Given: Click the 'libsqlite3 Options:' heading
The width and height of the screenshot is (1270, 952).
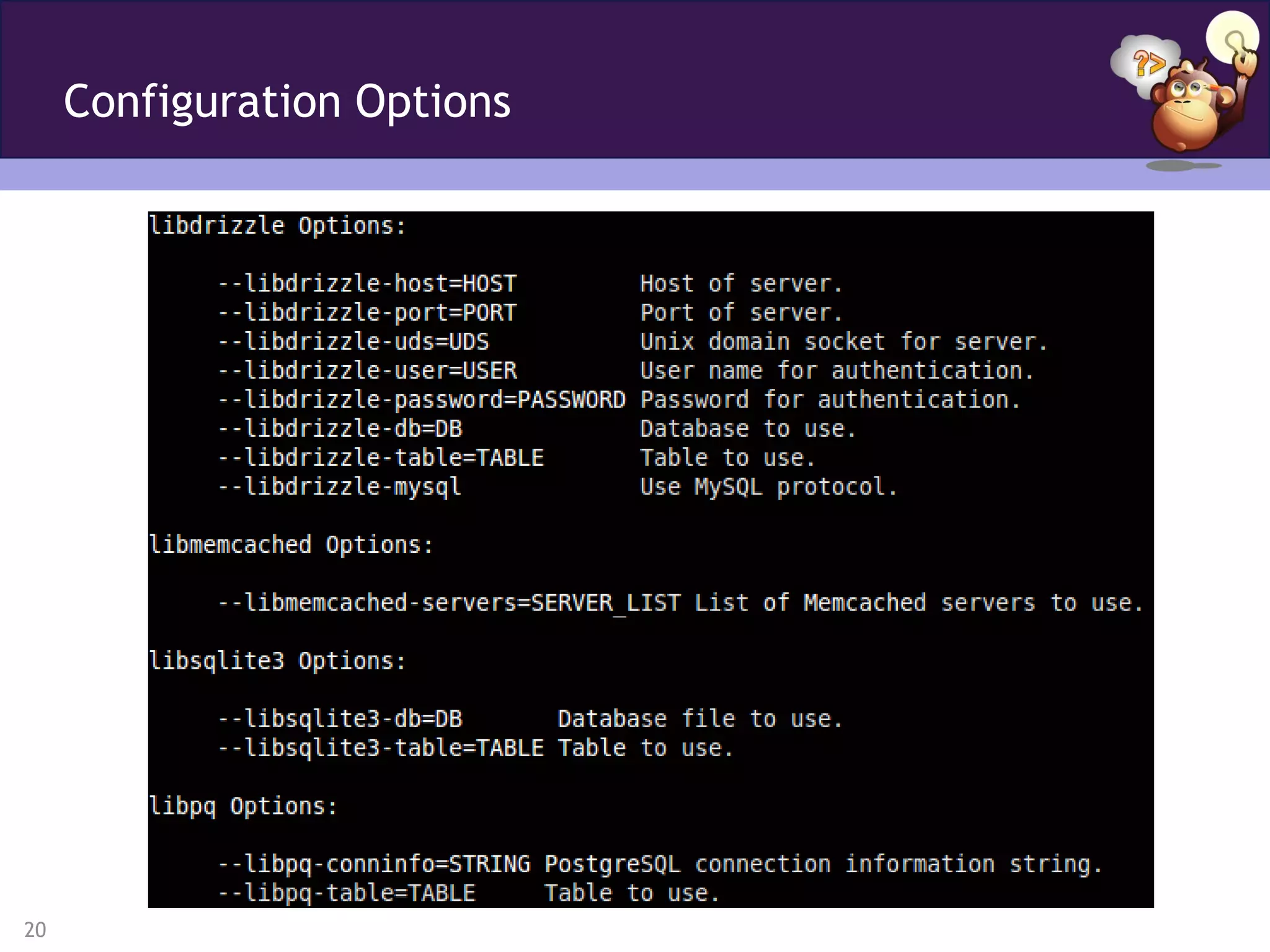Looking at the screenshot, I should [278, 661].
